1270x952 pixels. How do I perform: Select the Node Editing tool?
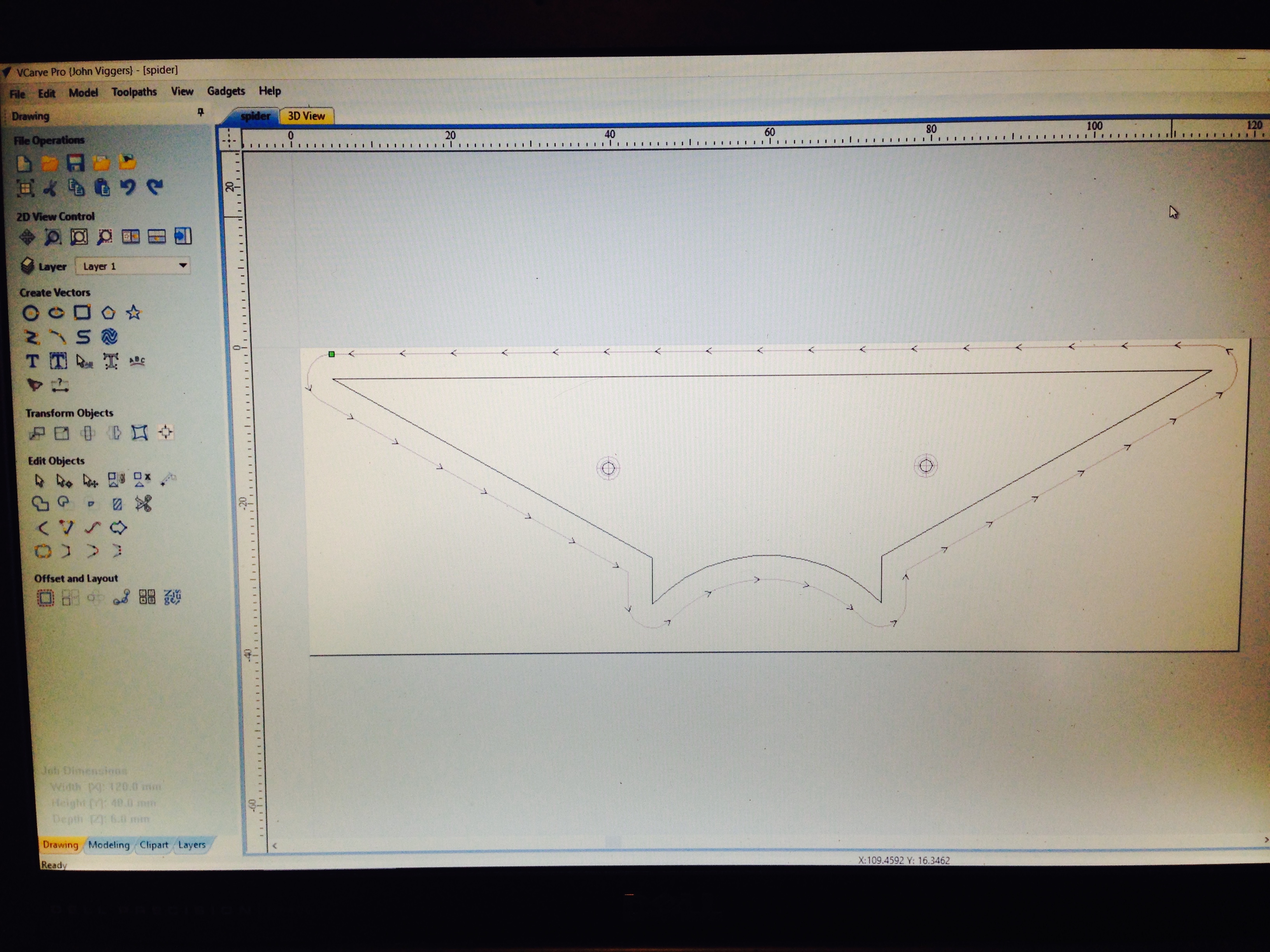tap(64, 480)
